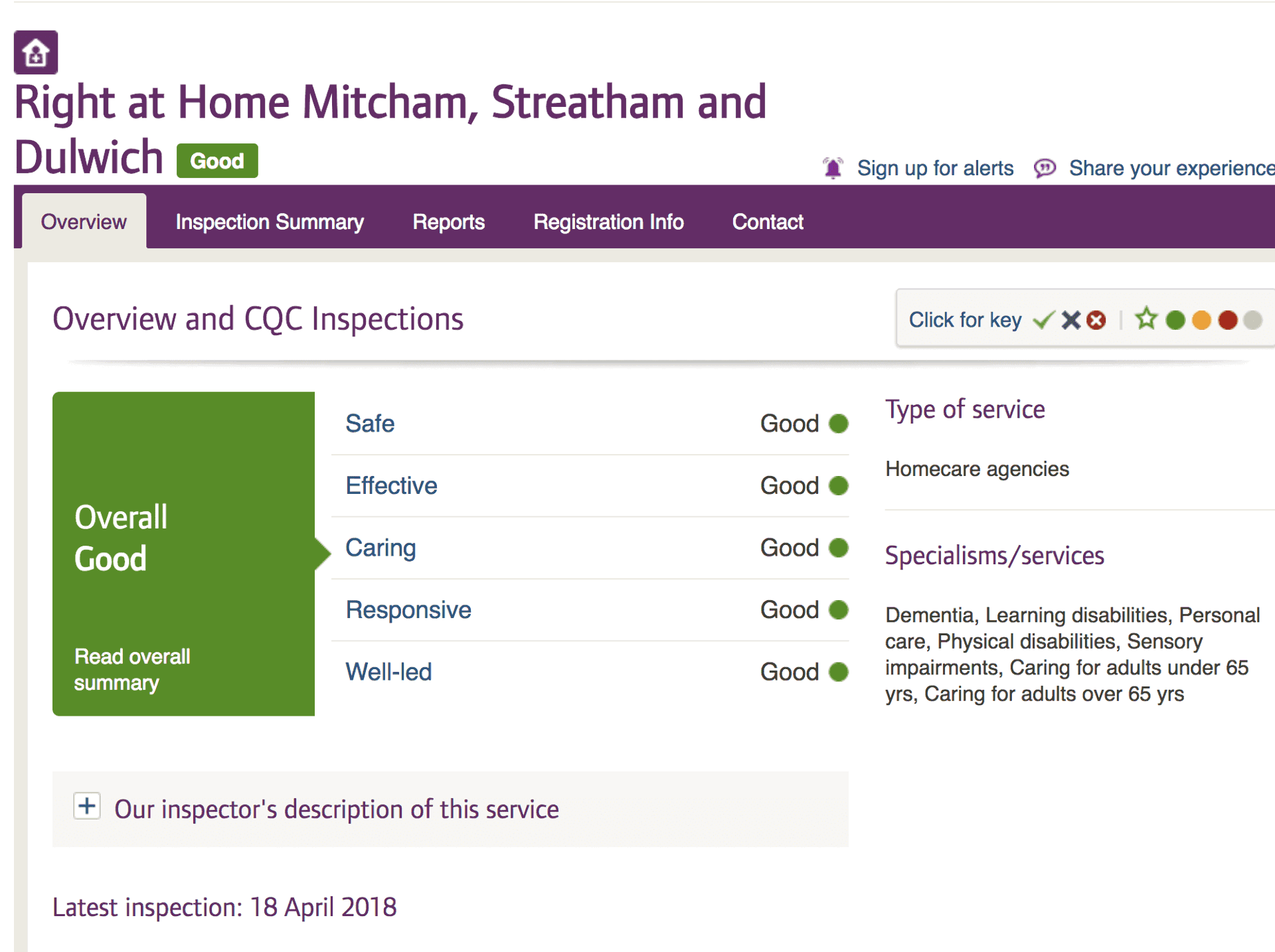Go to the Registration Info tab
Screen dimensions: 1275x952
[x=608, y=222]
